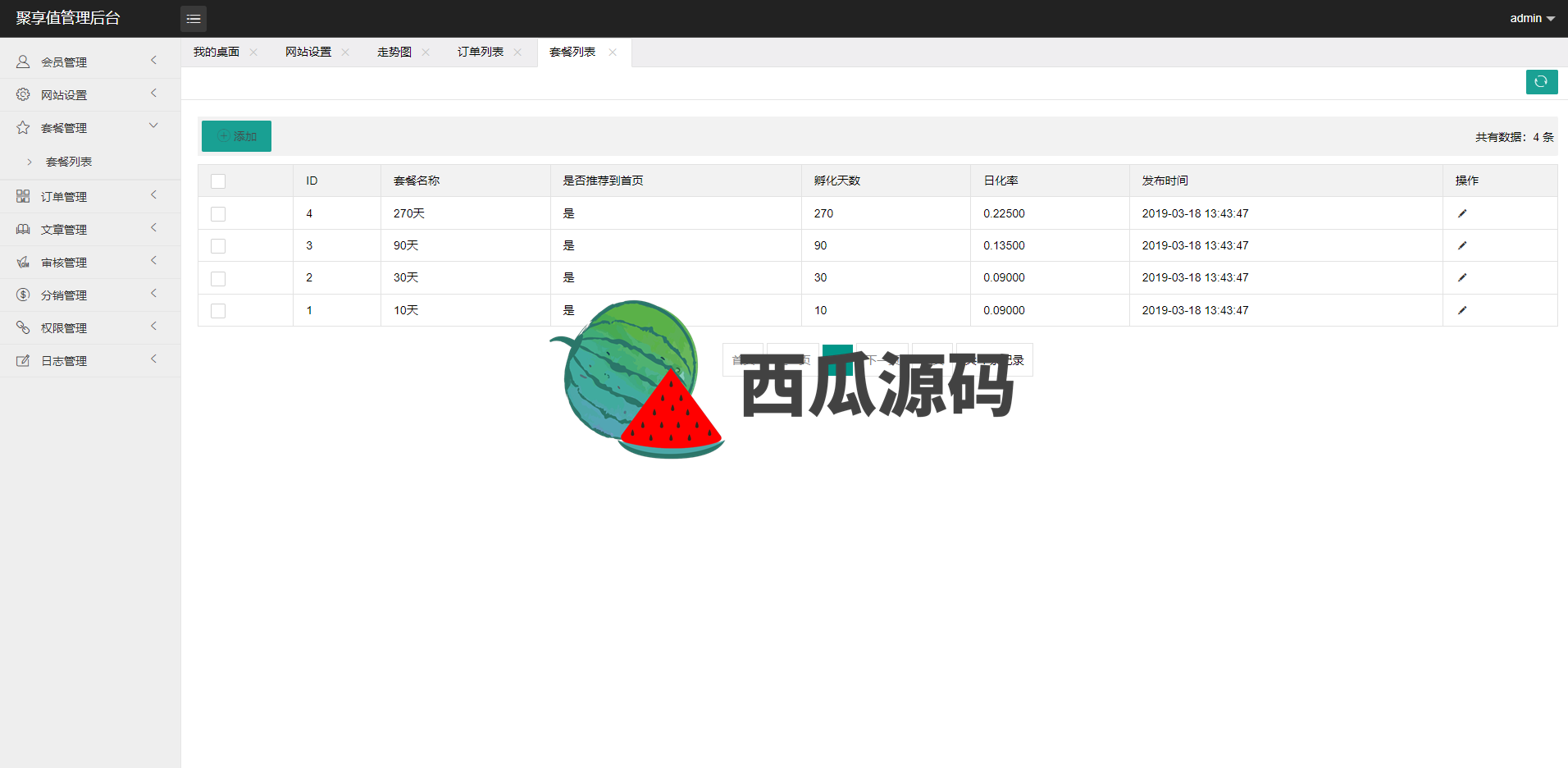Image resolution: width=1568 pixels, height=768 pixels.
Task: Switch to the 我的桌面 tab
Action: [x=217, y=52]
